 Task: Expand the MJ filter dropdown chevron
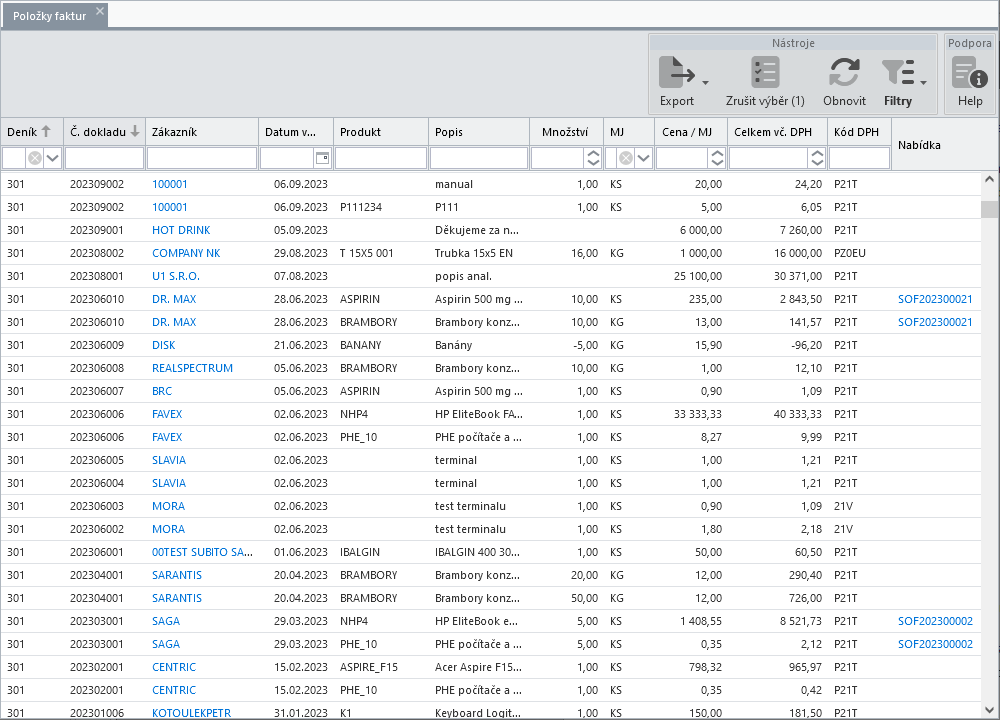[643, 158]
